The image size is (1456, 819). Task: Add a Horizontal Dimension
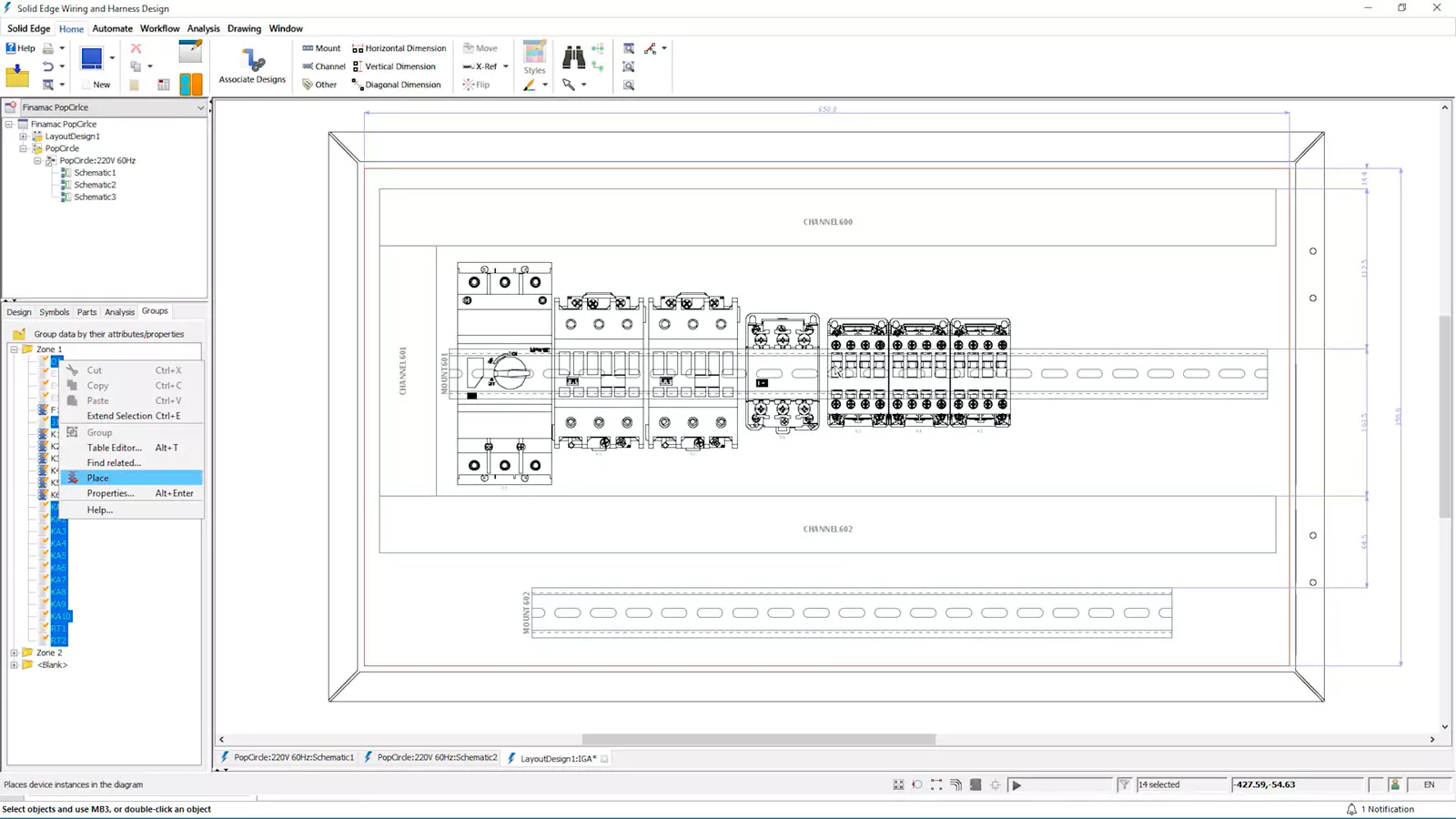pyautogui.click(x=399, y=48)
